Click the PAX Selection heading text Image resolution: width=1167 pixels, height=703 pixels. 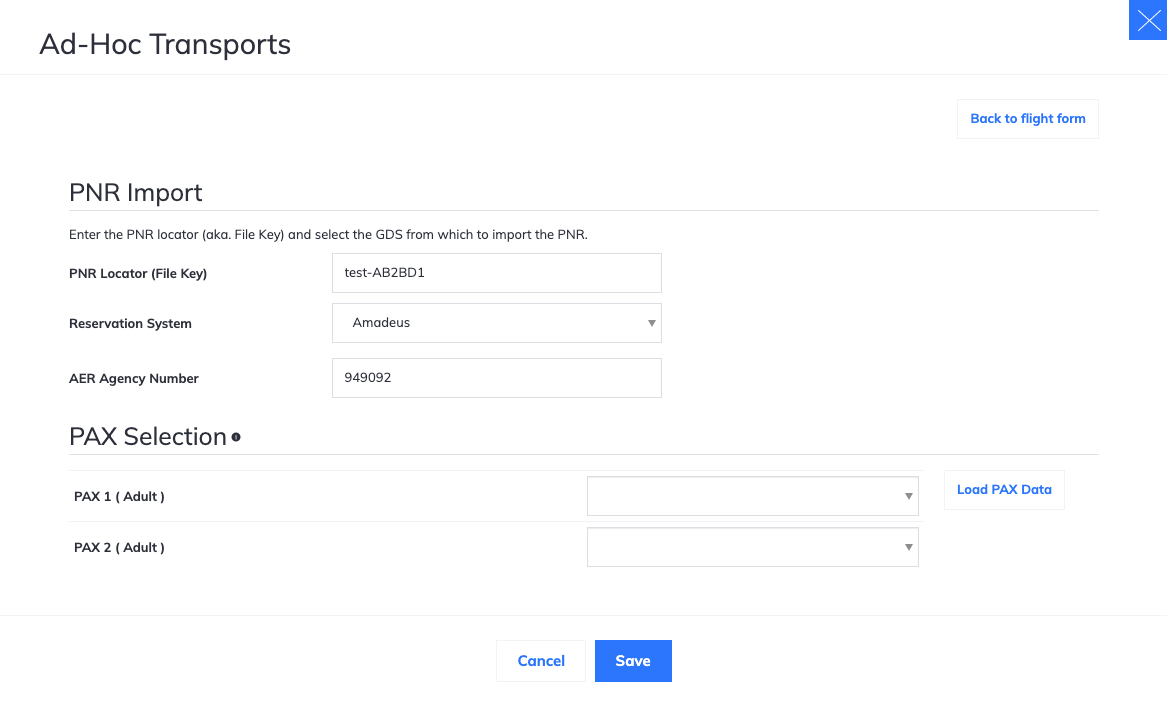tap(148, 437)
